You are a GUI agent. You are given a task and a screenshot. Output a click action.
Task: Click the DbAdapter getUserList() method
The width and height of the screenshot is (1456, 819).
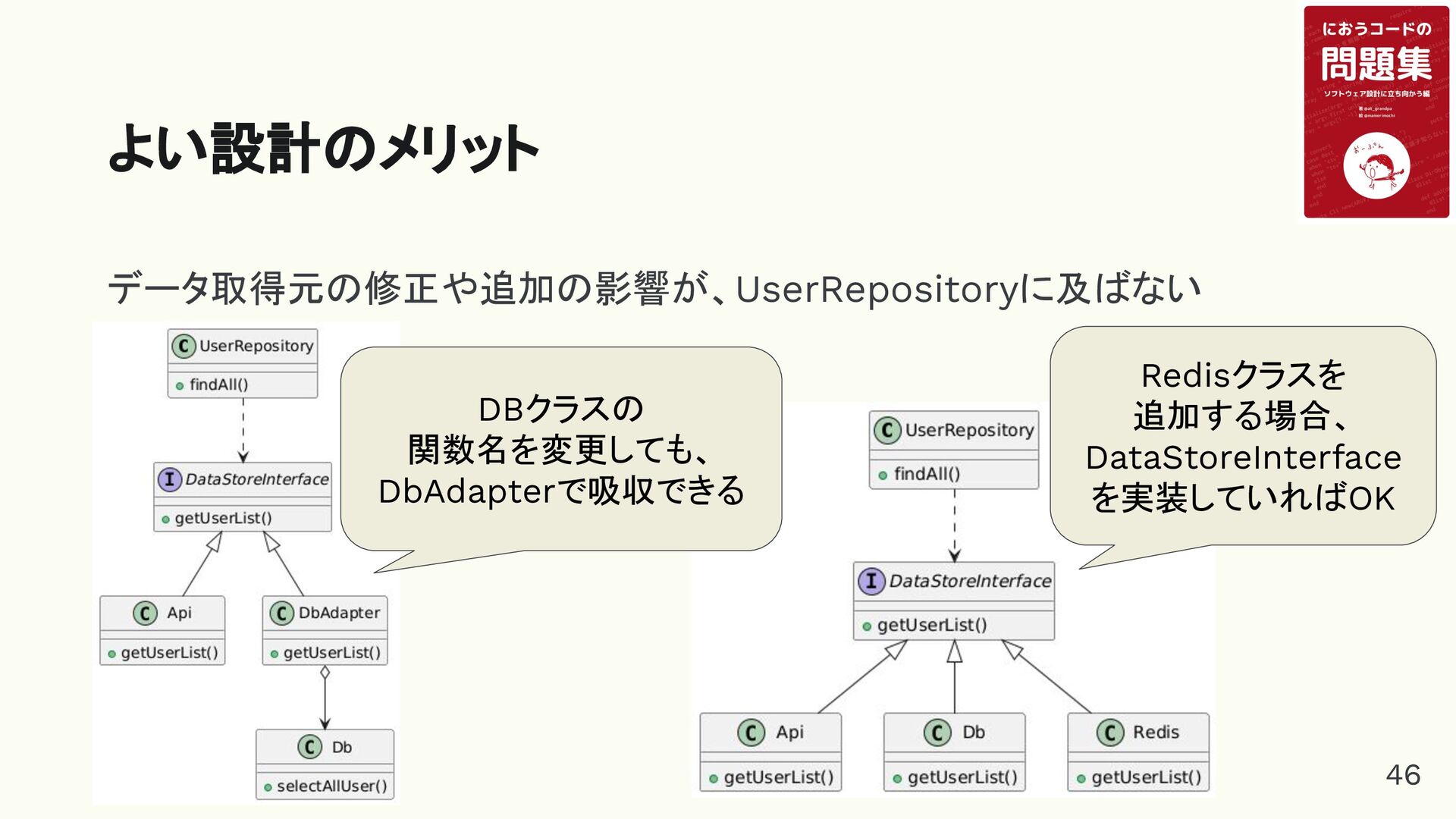[331, 653]
